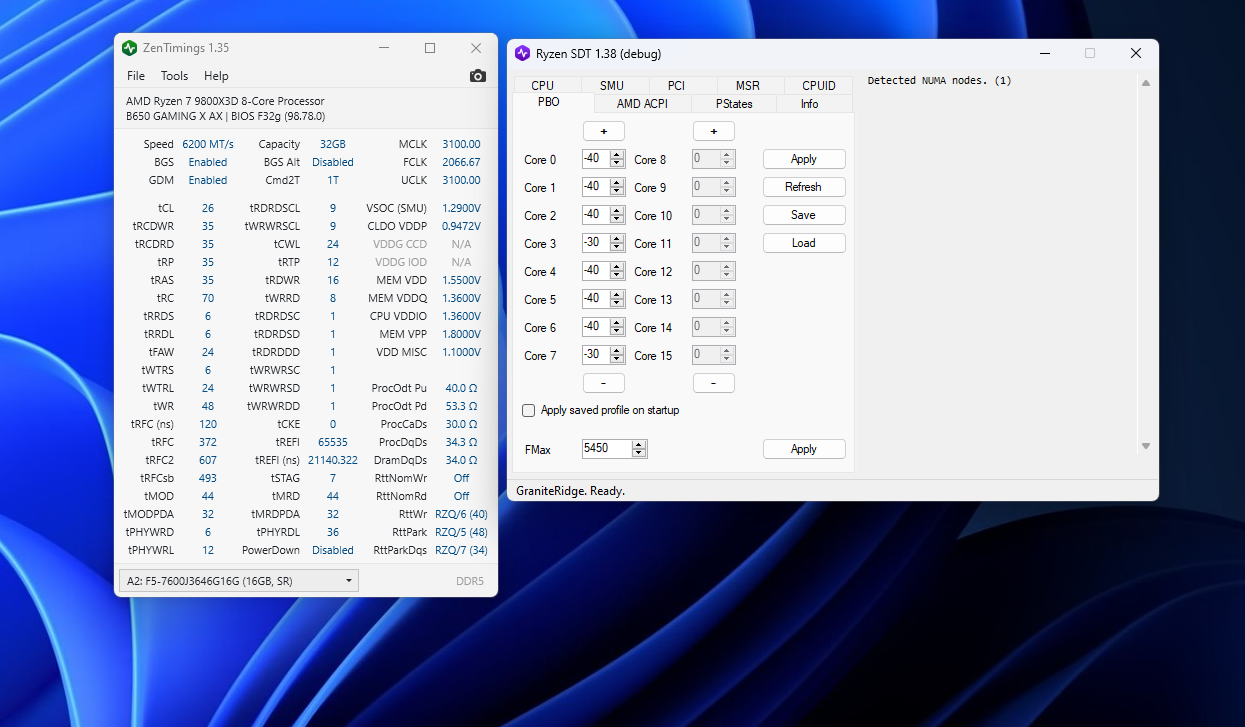
Task: Open the SMU tab
Action: click(611, 86)
